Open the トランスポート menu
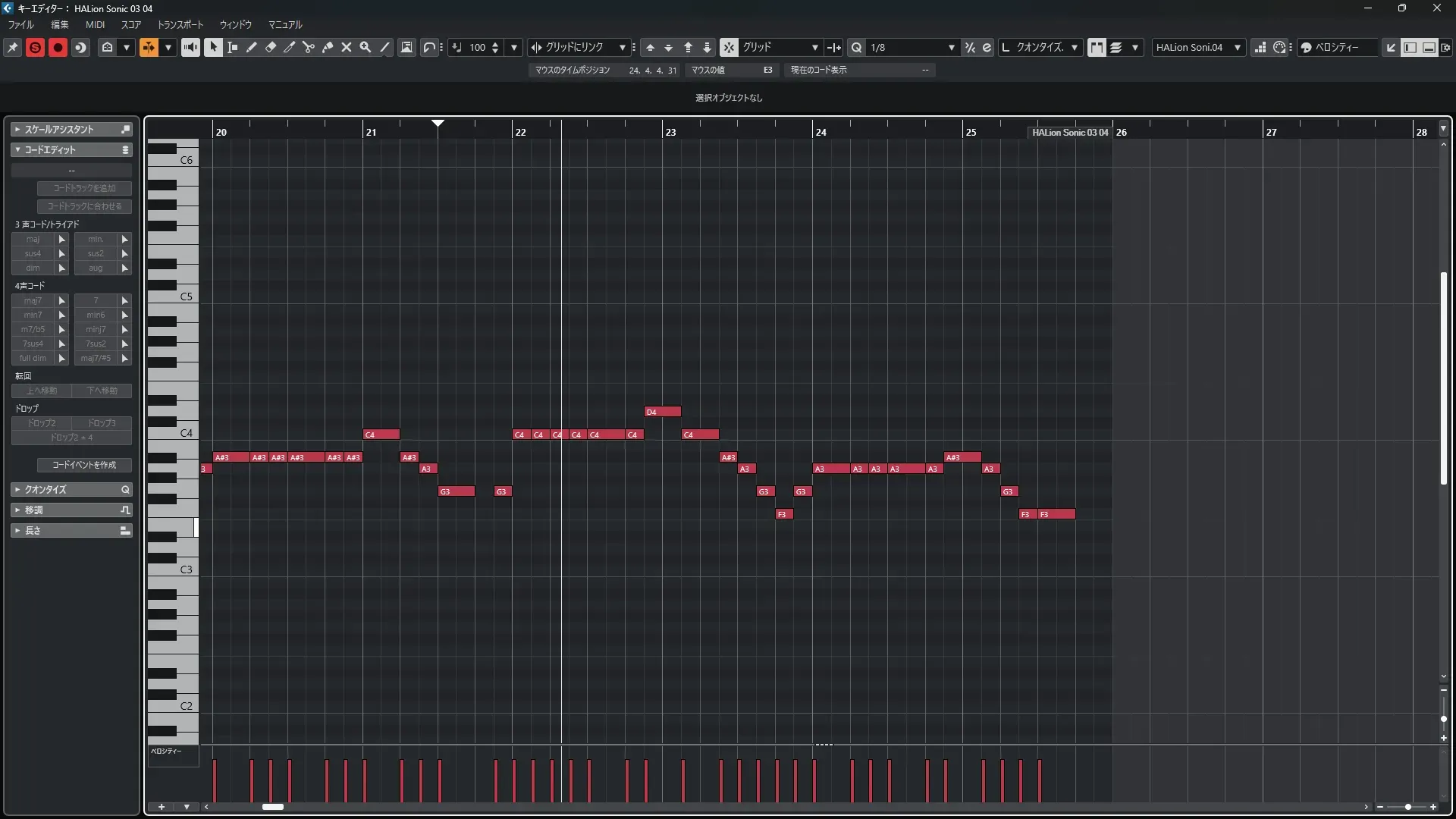 click(180, 24)
